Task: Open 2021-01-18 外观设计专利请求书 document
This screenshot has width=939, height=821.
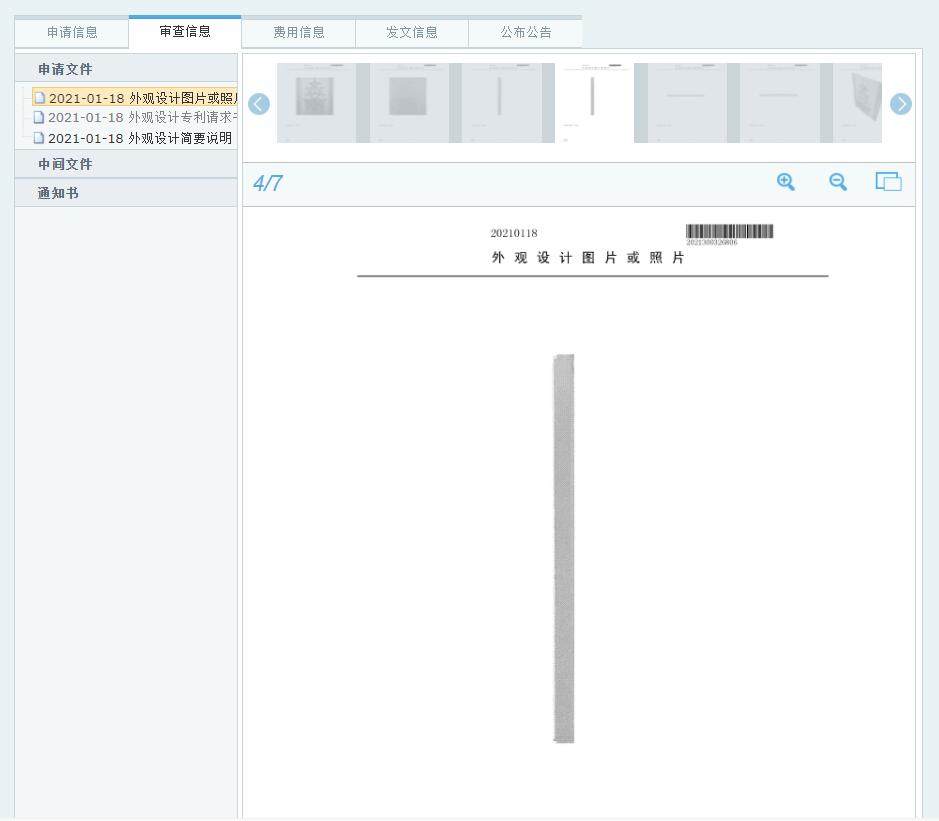Action: click(142, 118)
